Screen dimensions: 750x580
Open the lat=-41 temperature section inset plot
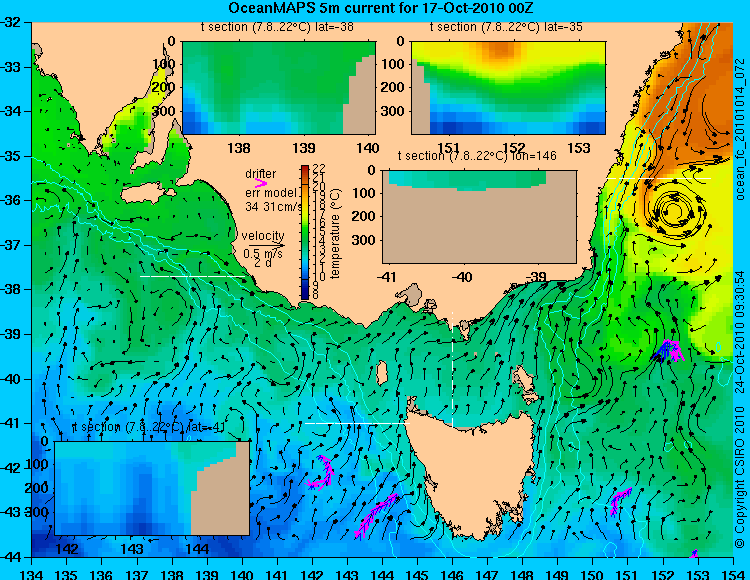pos(152,488)
